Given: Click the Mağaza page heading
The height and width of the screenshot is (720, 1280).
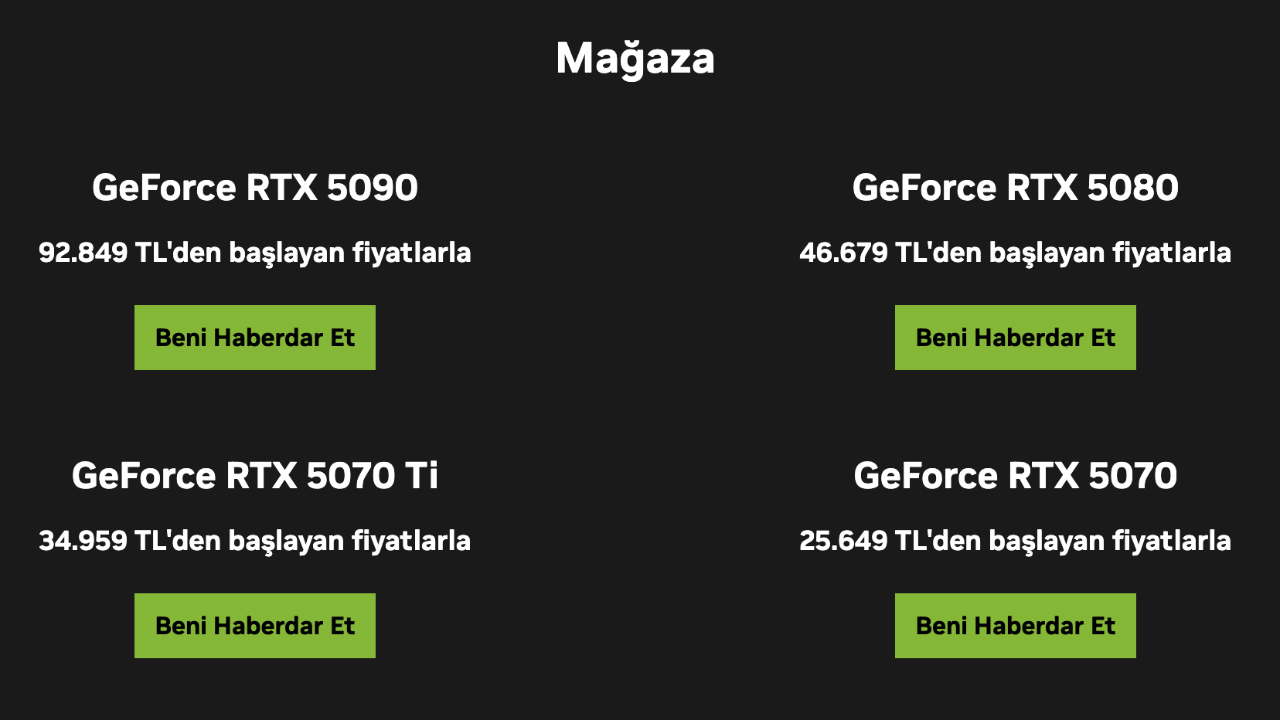Looking at the screenshot, I should (x=635, y=59).
